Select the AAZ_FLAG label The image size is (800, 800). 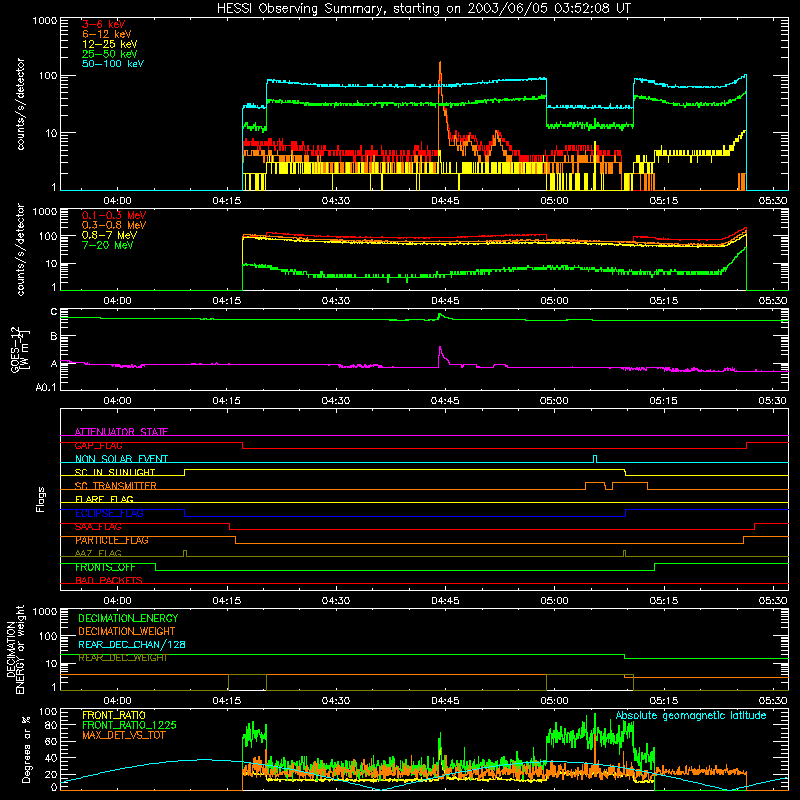point(98,553)
